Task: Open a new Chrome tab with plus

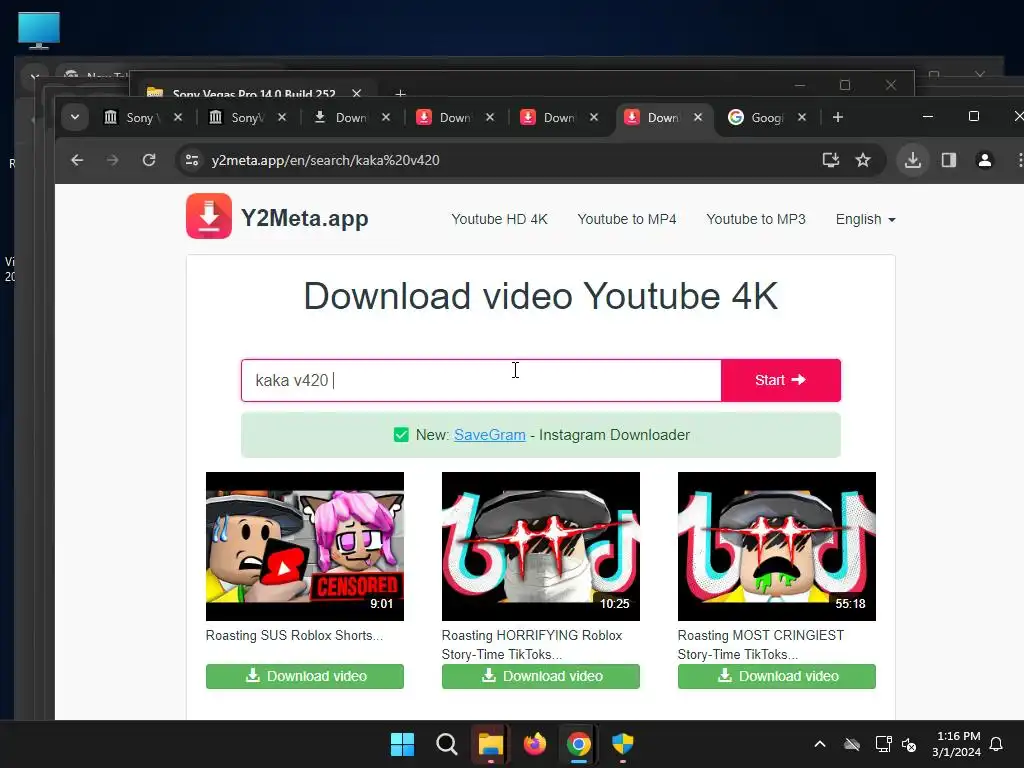Action: tap(838, 117)
